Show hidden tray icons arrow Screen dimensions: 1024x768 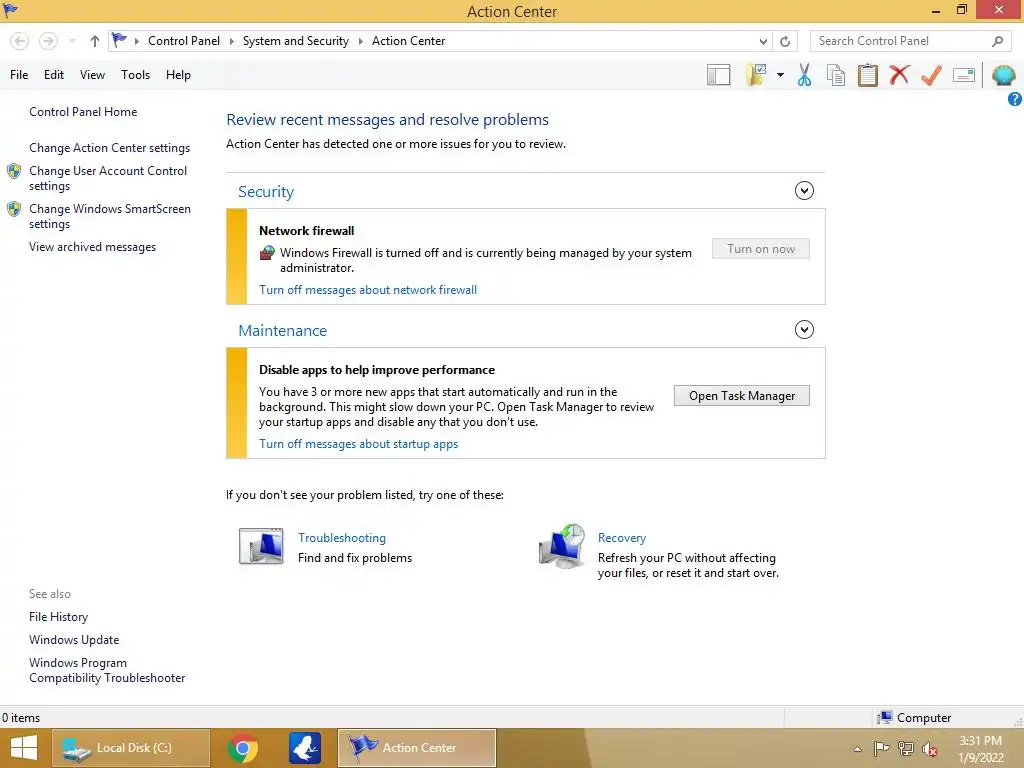point(857,749)
